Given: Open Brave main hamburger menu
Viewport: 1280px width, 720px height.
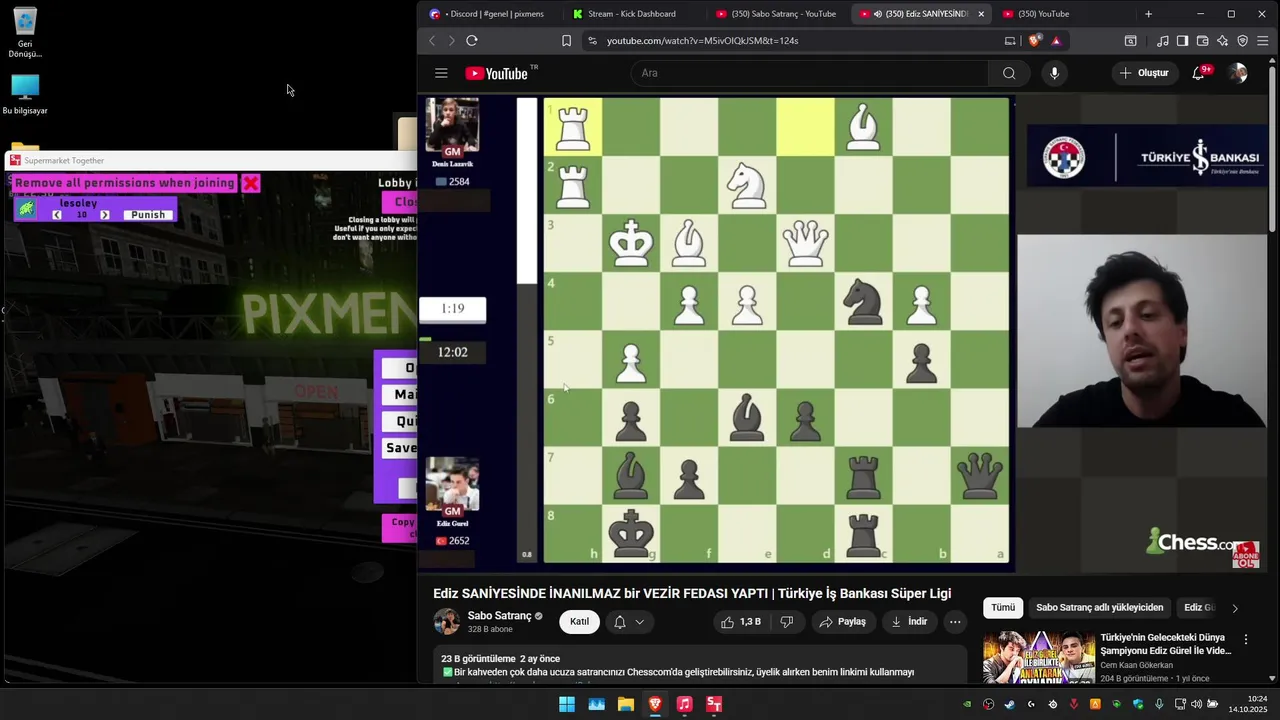Looking at the screenshot, I should [x=1263, y=41].
